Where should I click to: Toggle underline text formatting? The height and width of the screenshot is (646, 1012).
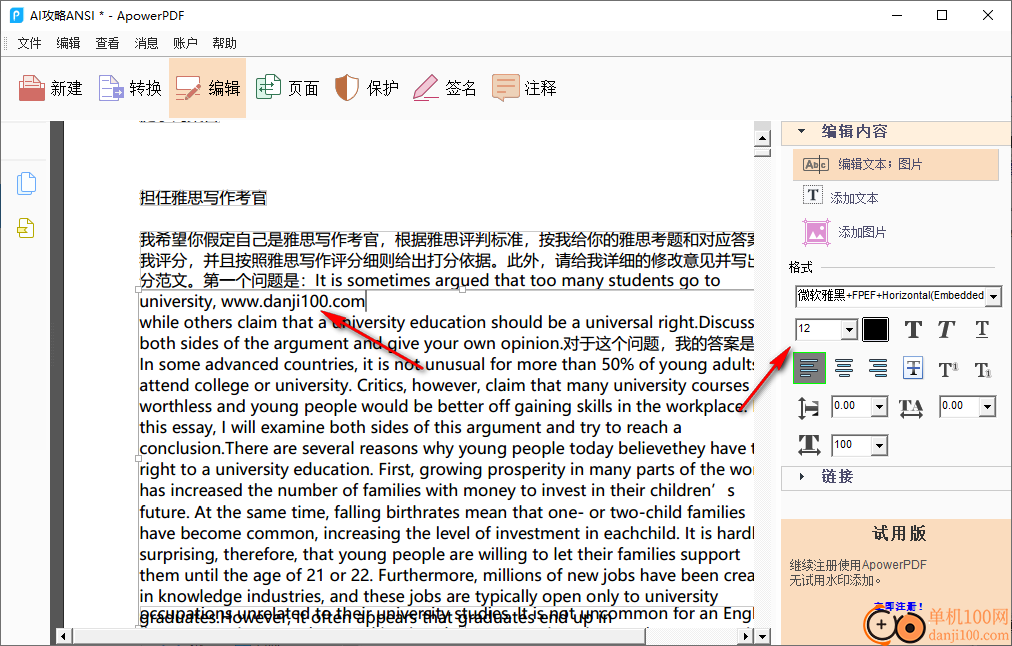(x=982, y=330)
